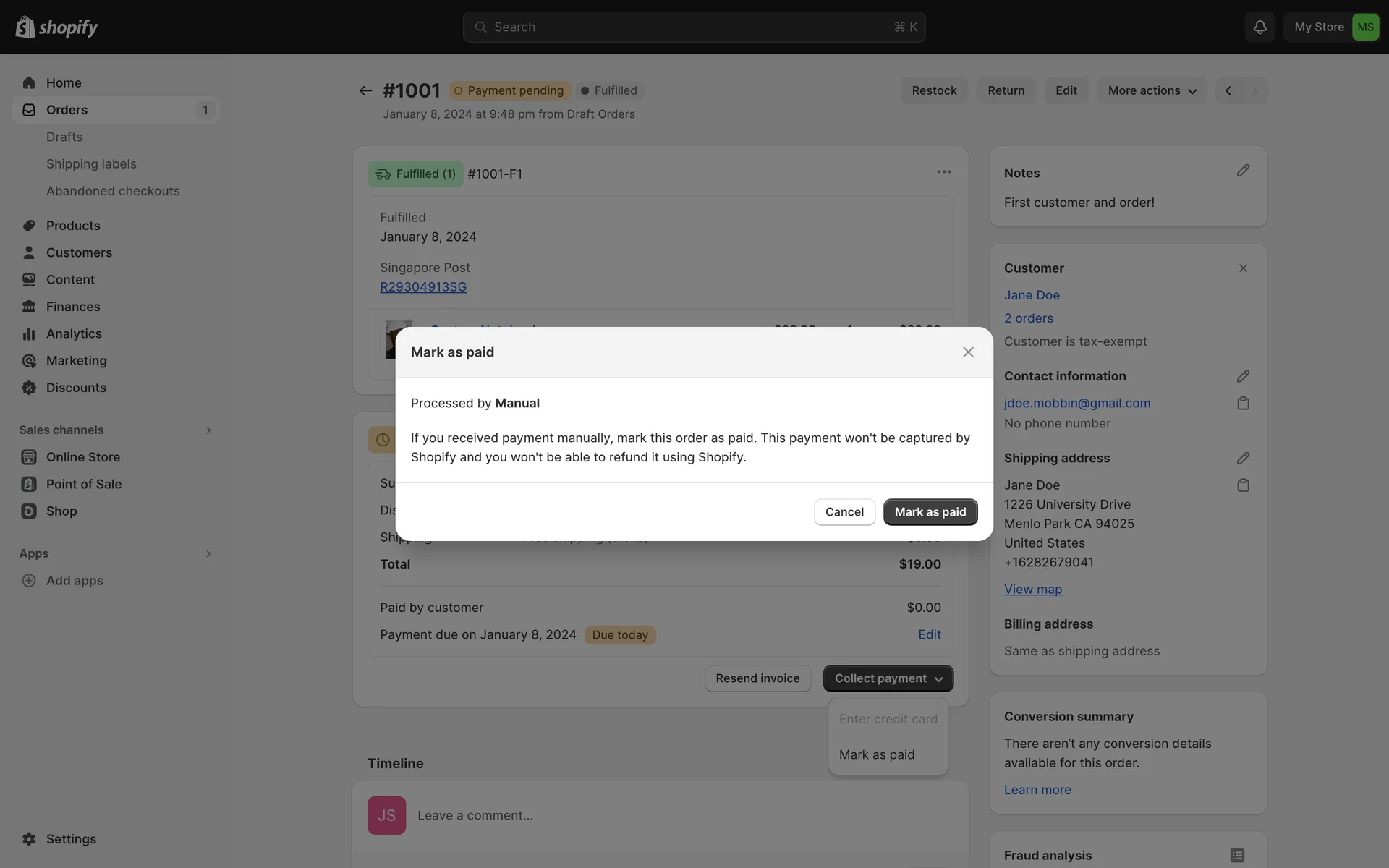Open the More actions dropdown
Viewport: 1389px width, 868px height.
click(1152, 90)
